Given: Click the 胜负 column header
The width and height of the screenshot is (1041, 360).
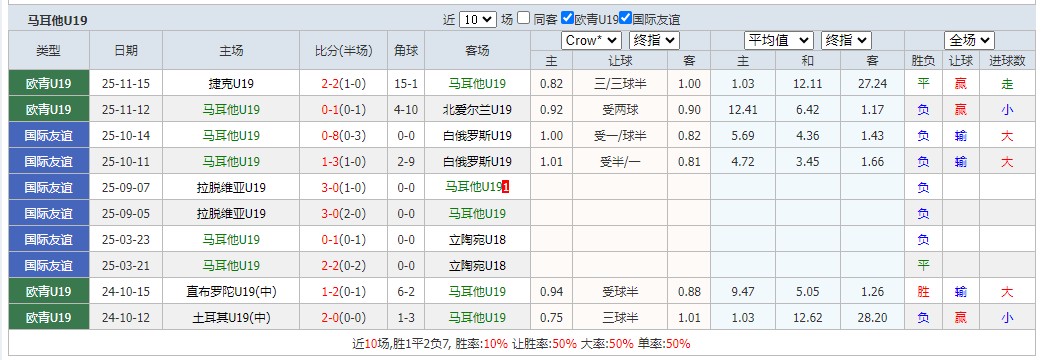Looking at the screenshot, I should click(923, 60).
